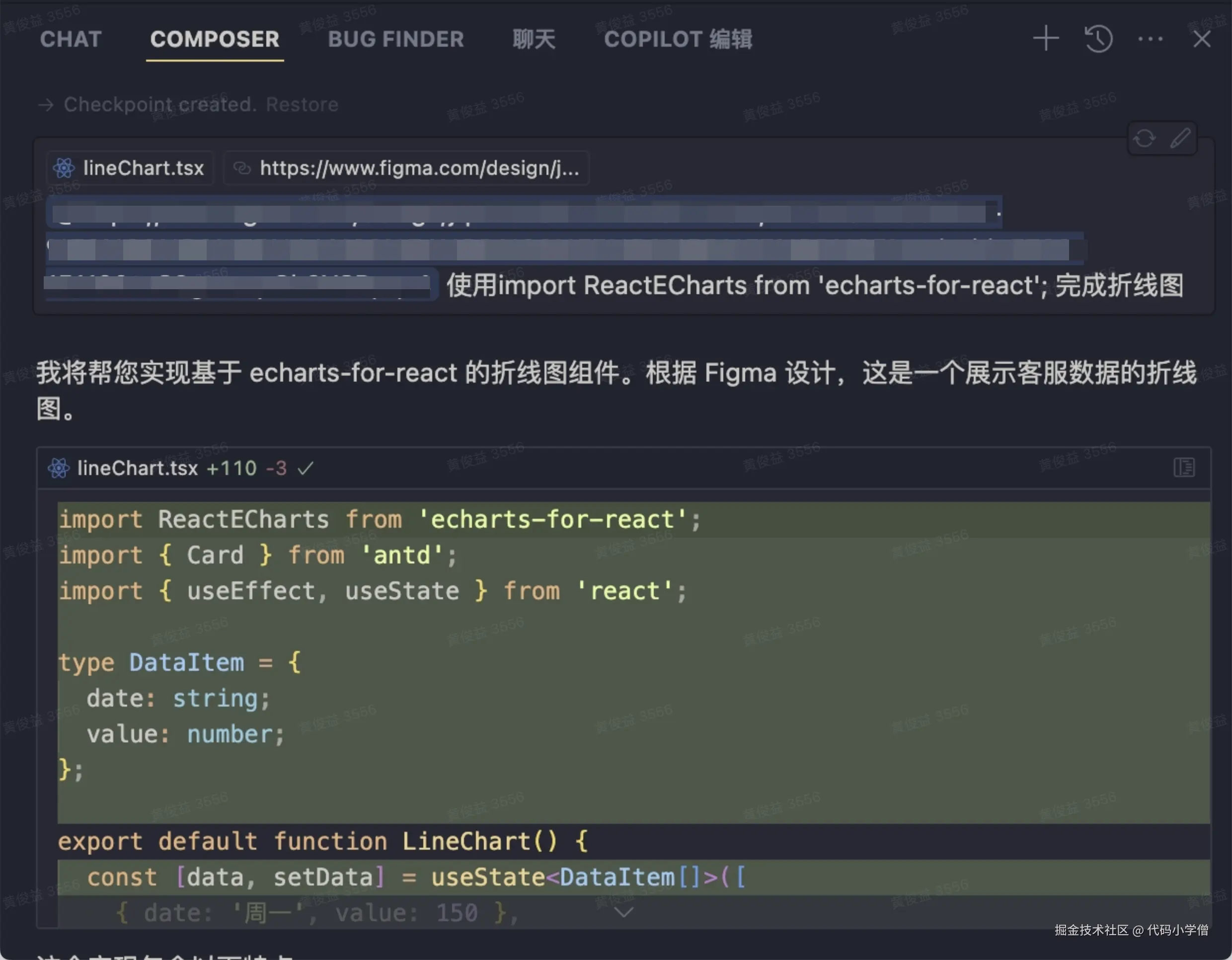Close the composer panel with X icon
1232x960 pixels.
coord(1202,39)
